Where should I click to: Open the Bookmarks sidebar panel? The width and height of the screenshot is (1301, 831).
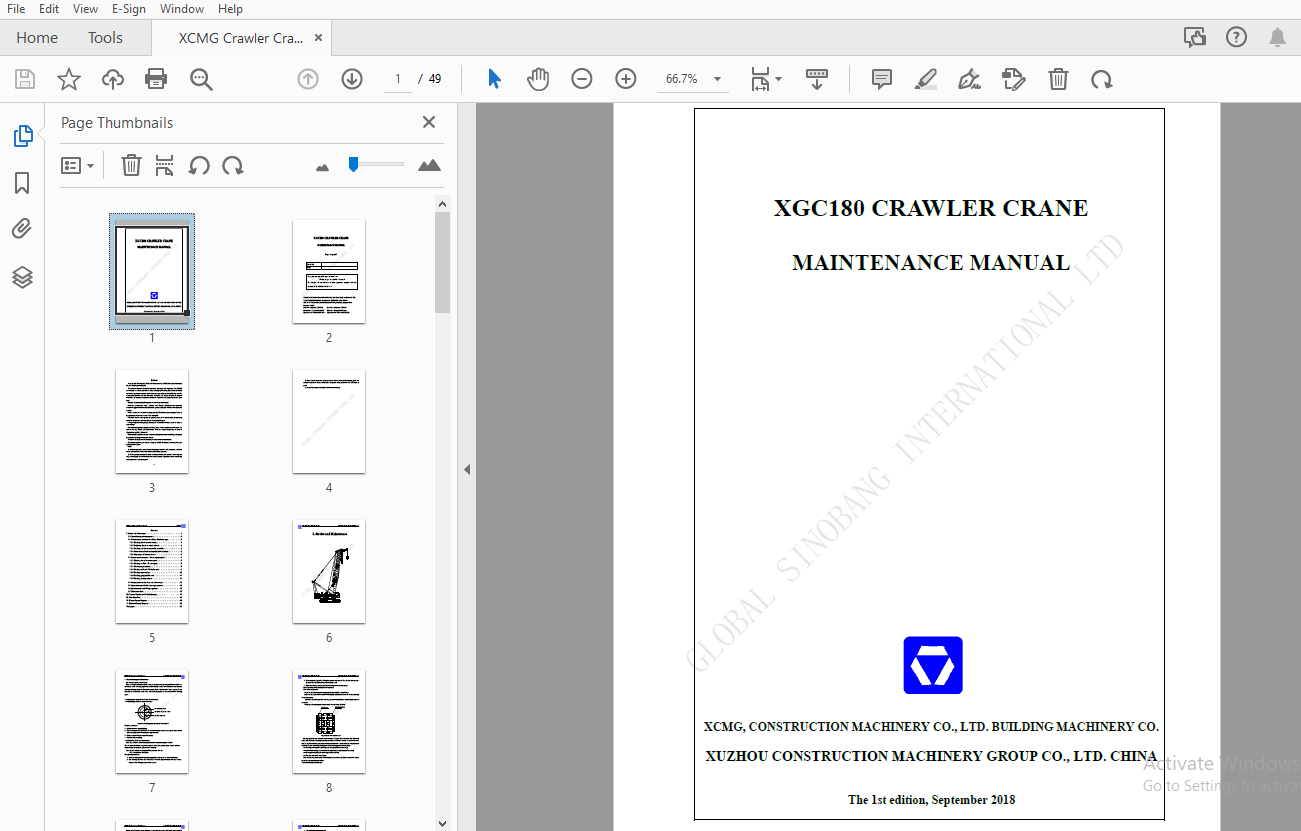pyautogui.click(x=22, y=183)
